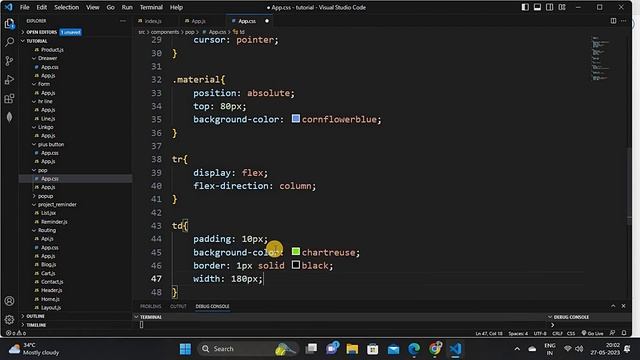Open the Selection menu
Viewport: 640px width, 360px height.
click(67, 7)
